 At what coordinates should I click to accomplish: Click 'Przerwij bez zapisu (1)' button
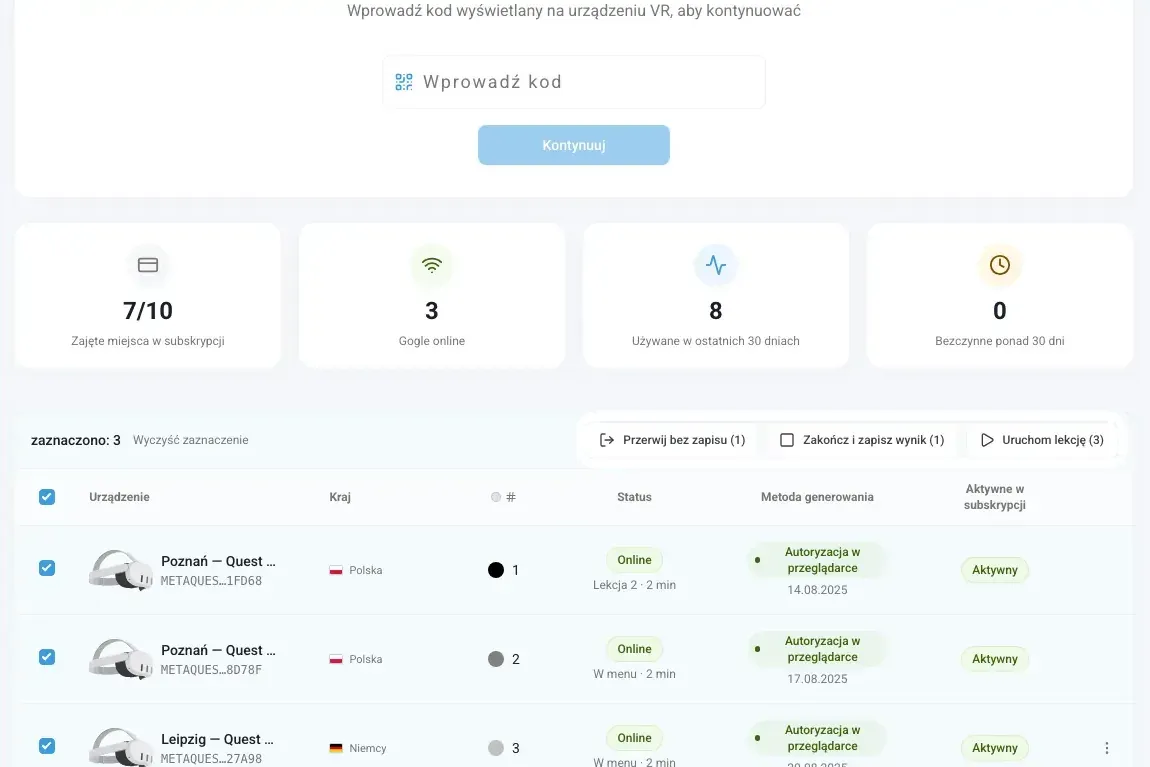pyautogui.click(x=673, y=440)
